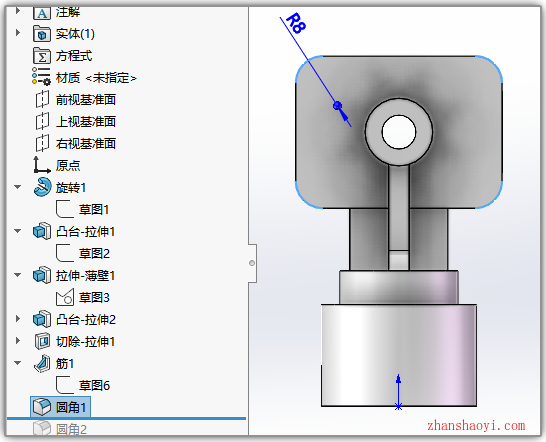
Task: Select the 上视基准面 top plane
Action: 76,122
